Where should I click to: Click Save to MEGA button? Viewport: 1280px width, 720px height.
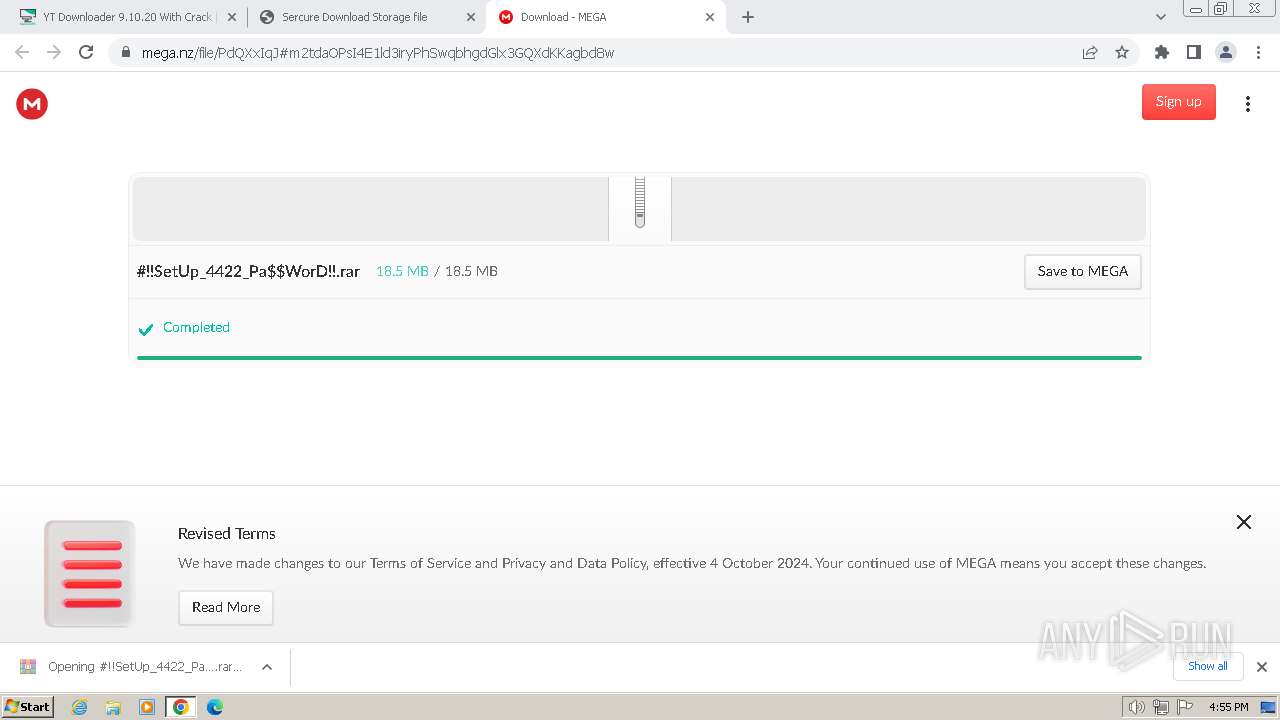tap(1082, 271)
